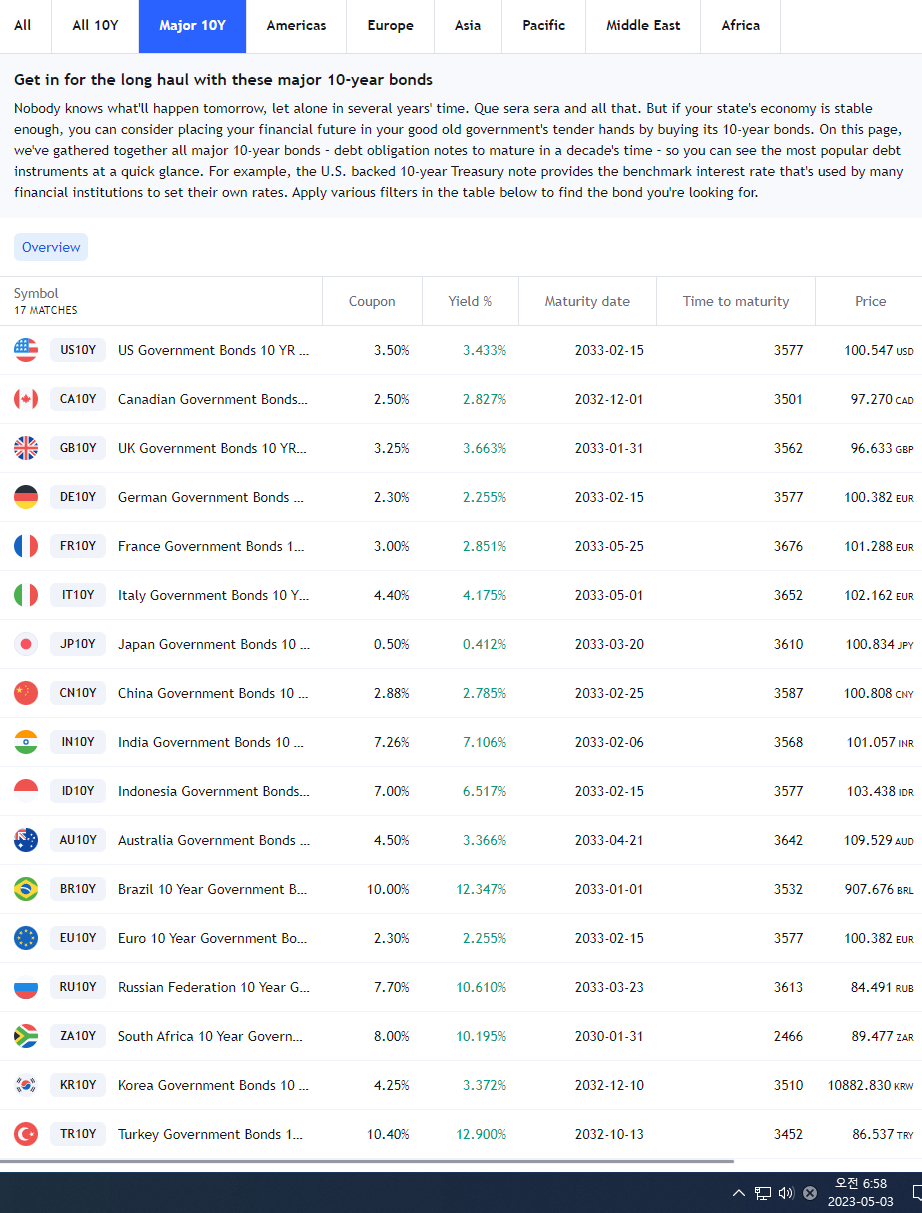Click the Indonesia flag icon
The image size is (922, 1213).
(x=26, y=791)
